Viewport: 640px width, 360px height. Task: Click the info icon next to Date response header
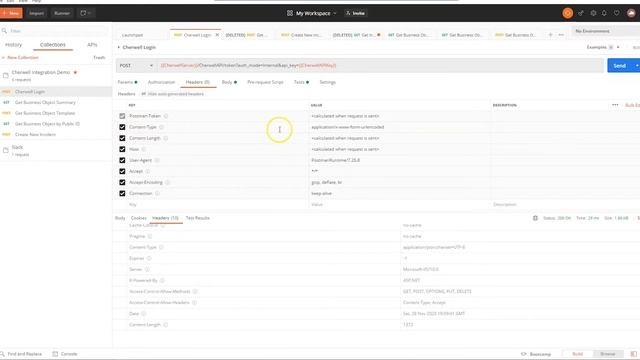(144, 313)
